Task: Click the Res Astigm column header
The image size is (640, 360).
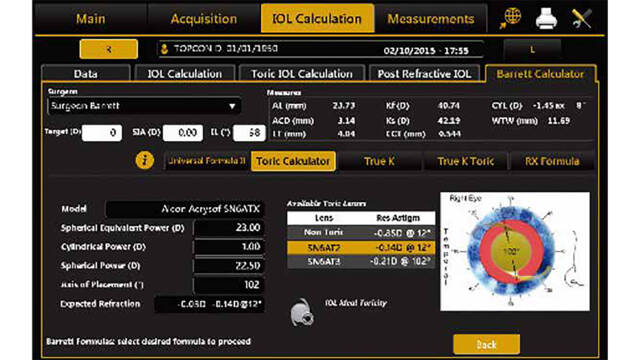Action: click(x=398, y=218)
